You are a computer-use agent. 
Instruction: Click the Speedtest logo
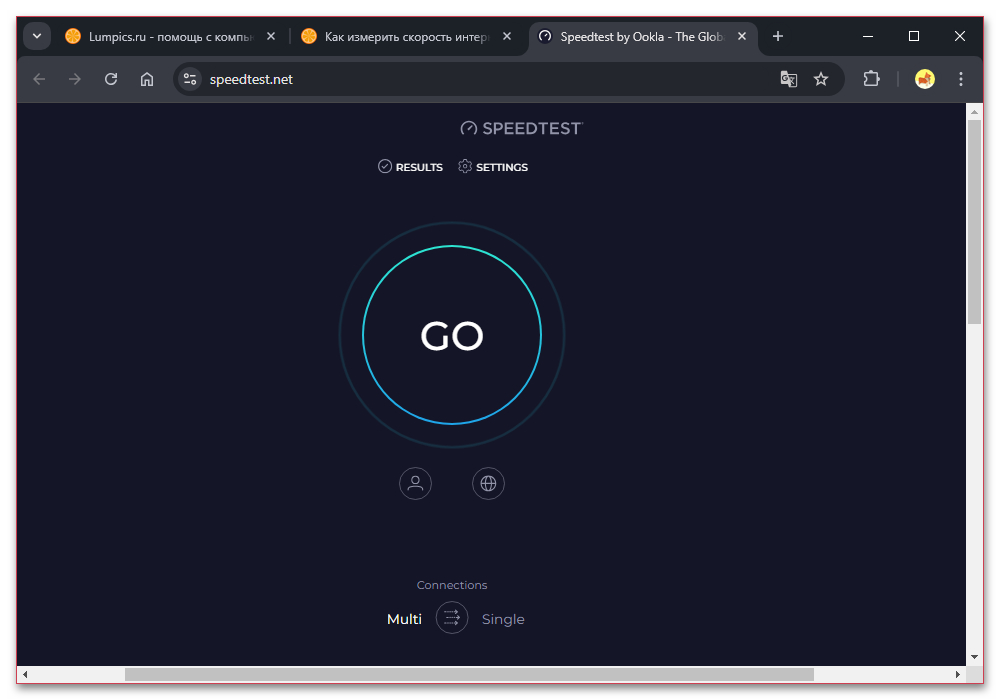(521, 128)
